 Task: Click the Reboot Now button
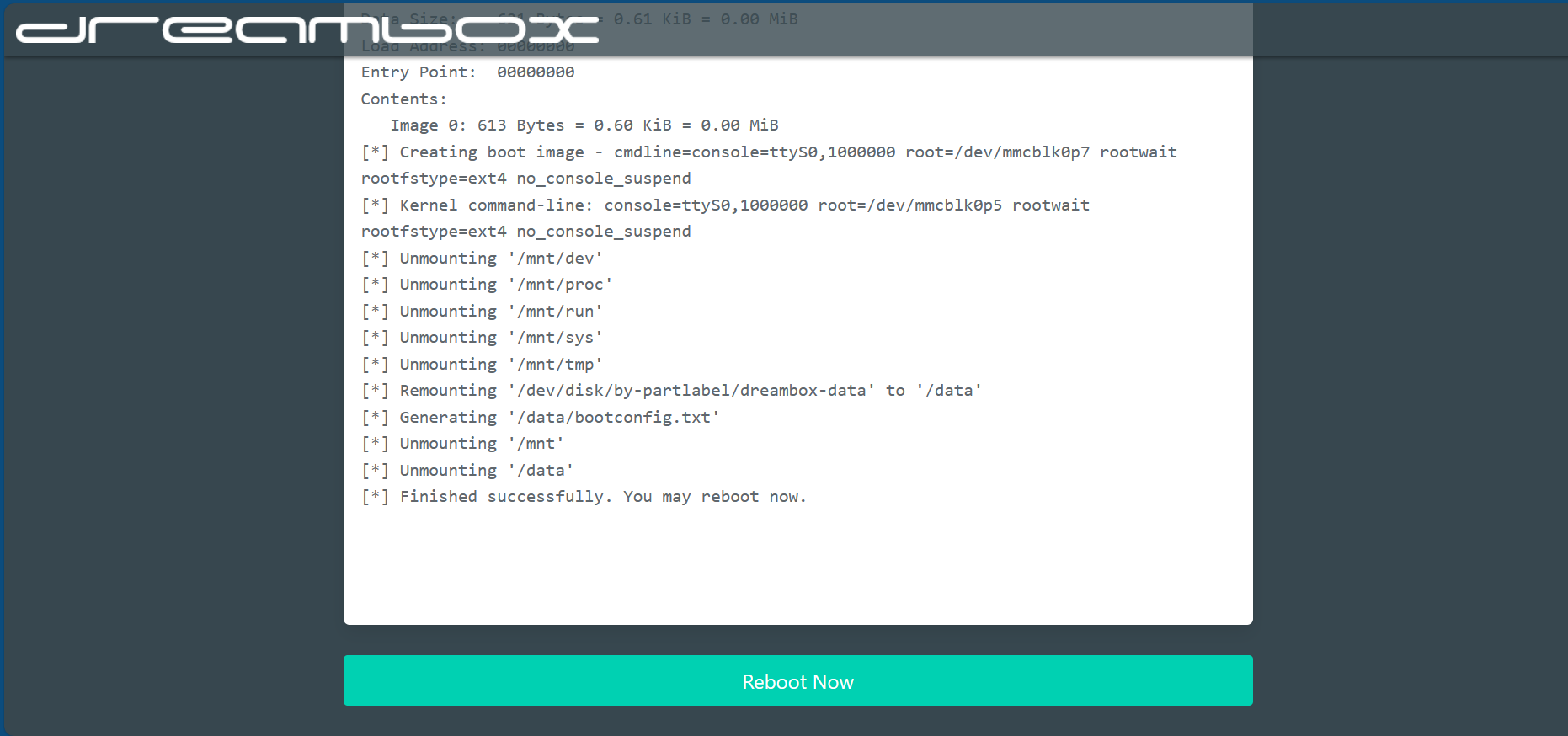pos(797,680)
